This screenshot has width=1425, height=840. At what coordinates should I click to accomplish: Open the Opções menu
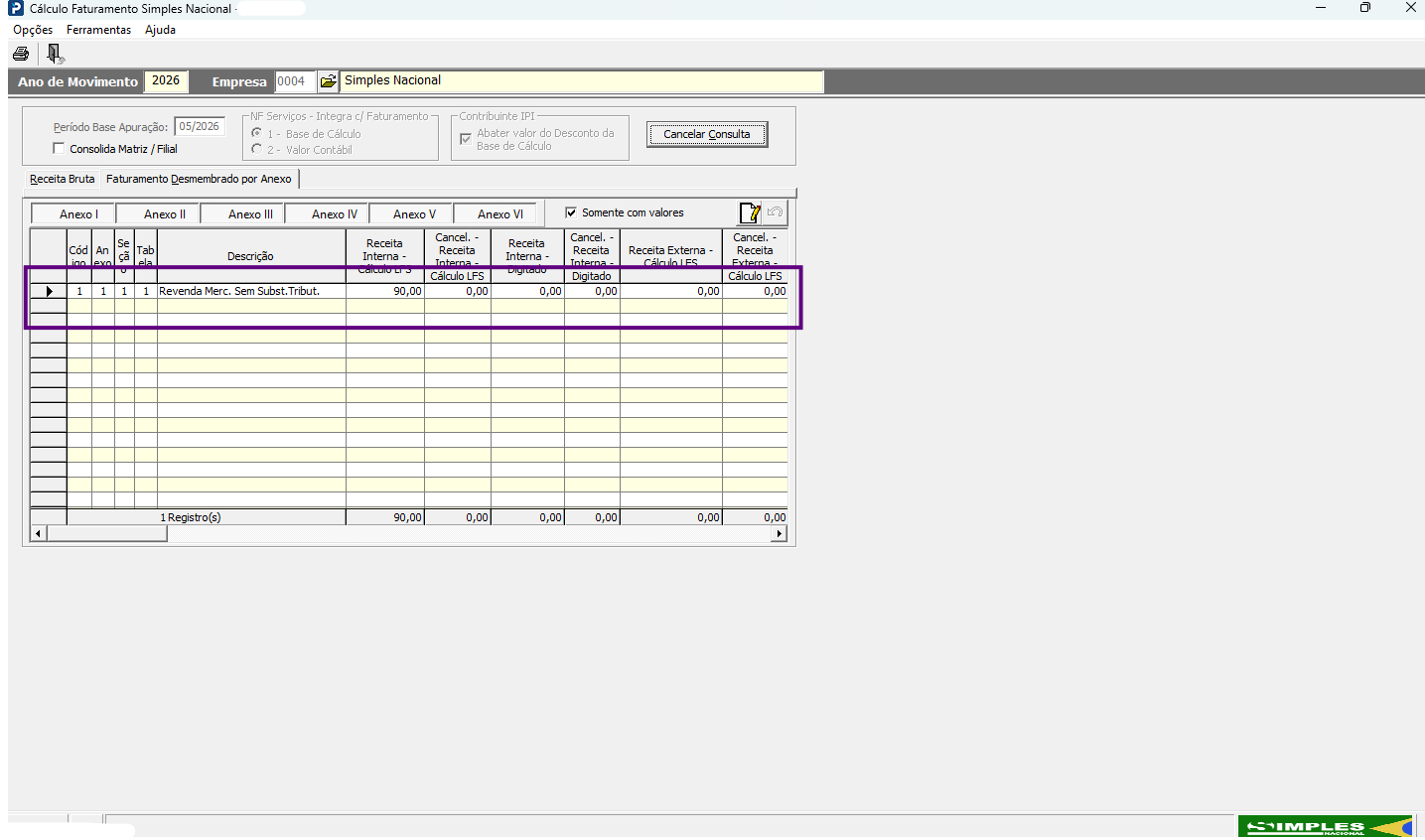pos(33,30)
